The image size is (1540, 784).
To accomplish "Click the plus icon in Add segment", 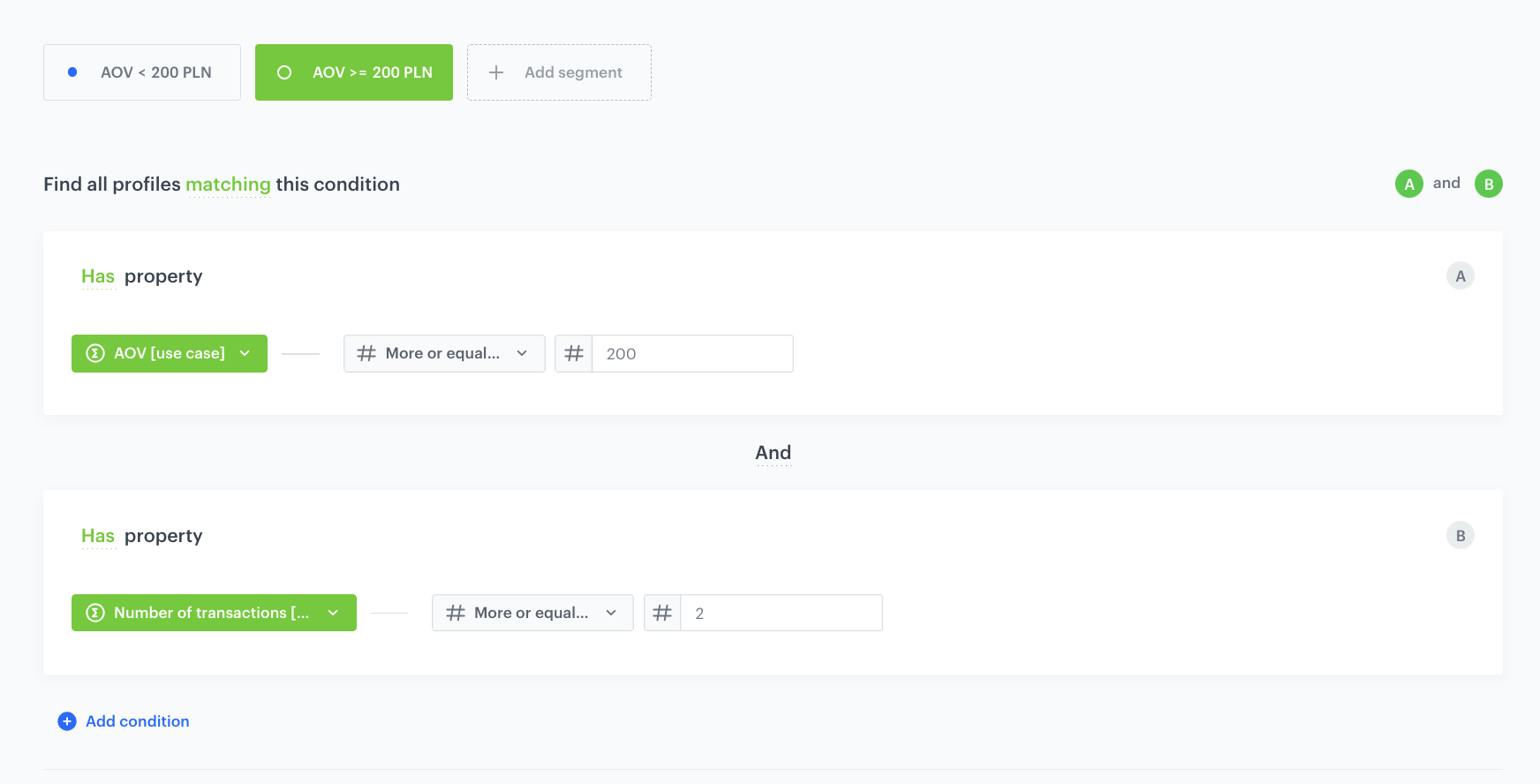I will (496, 72).
